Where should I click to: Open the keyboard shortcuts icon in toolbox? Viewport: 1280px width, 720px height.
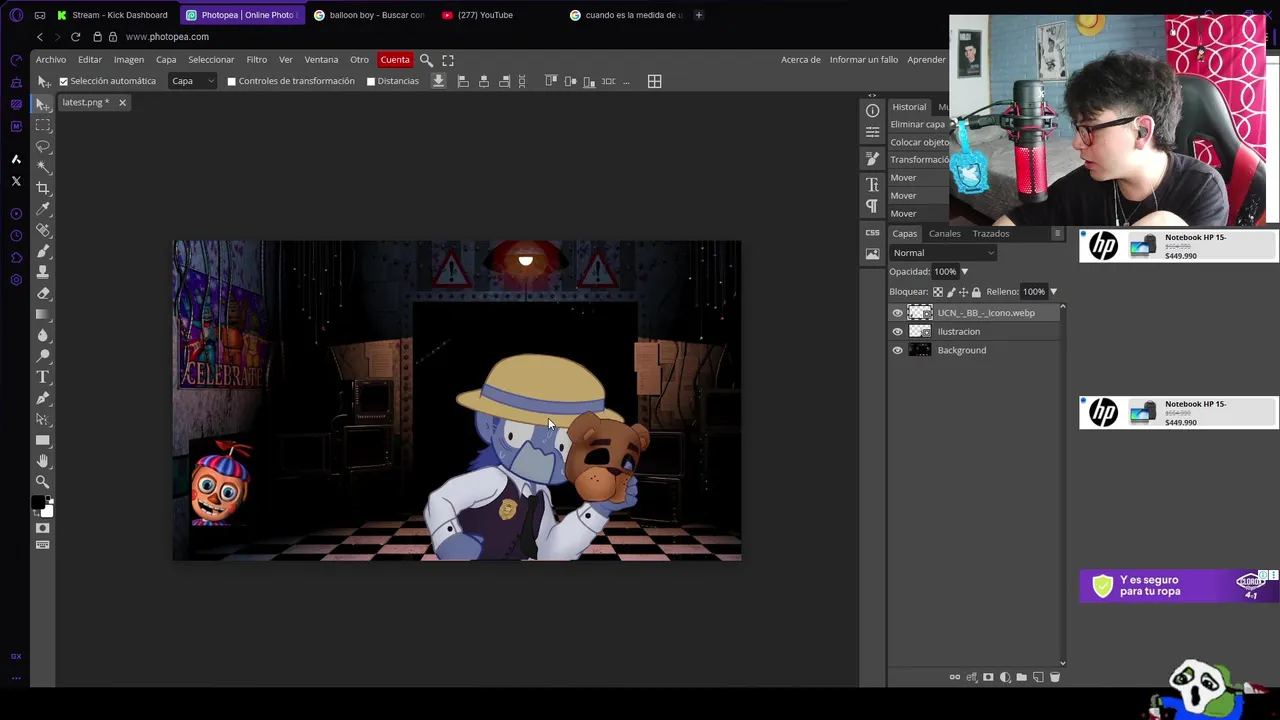pos(43,545)
